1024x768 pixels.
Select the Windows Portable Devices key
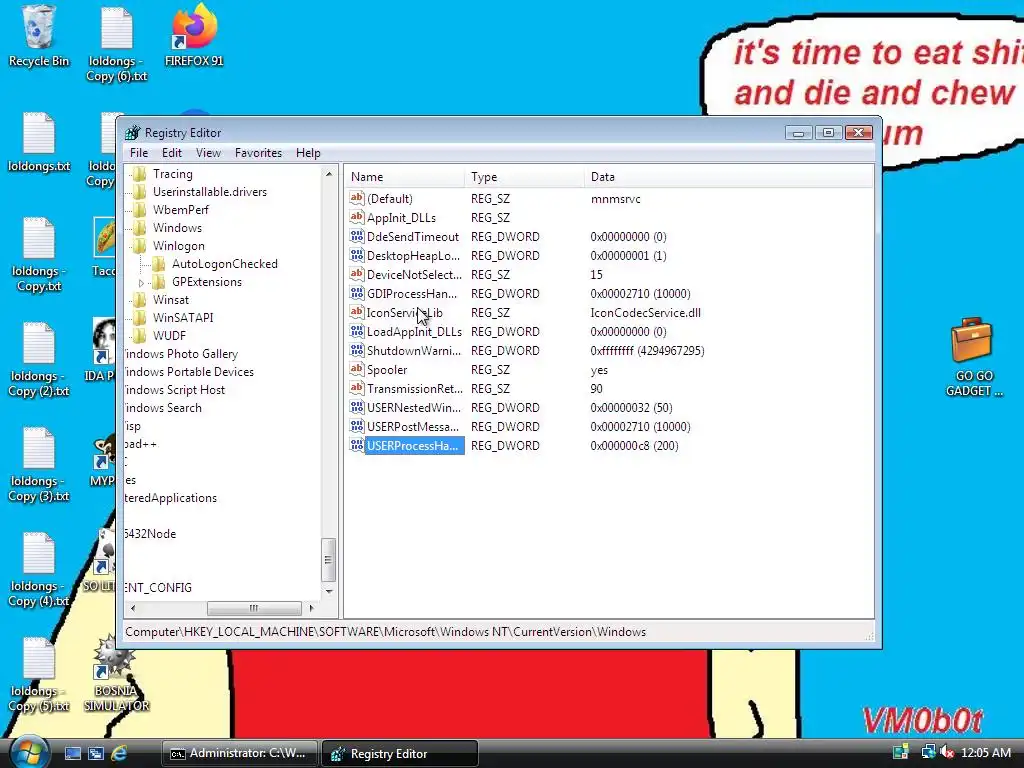(x=189, y=372)
